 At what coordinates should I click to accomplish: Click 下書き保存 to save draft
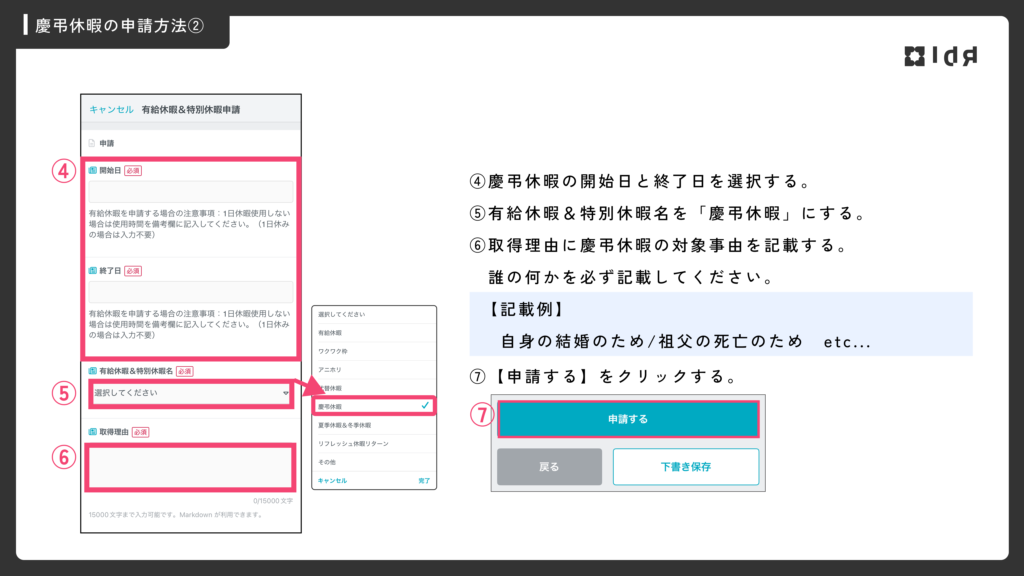pyautogui.click(x=685, y=467)
